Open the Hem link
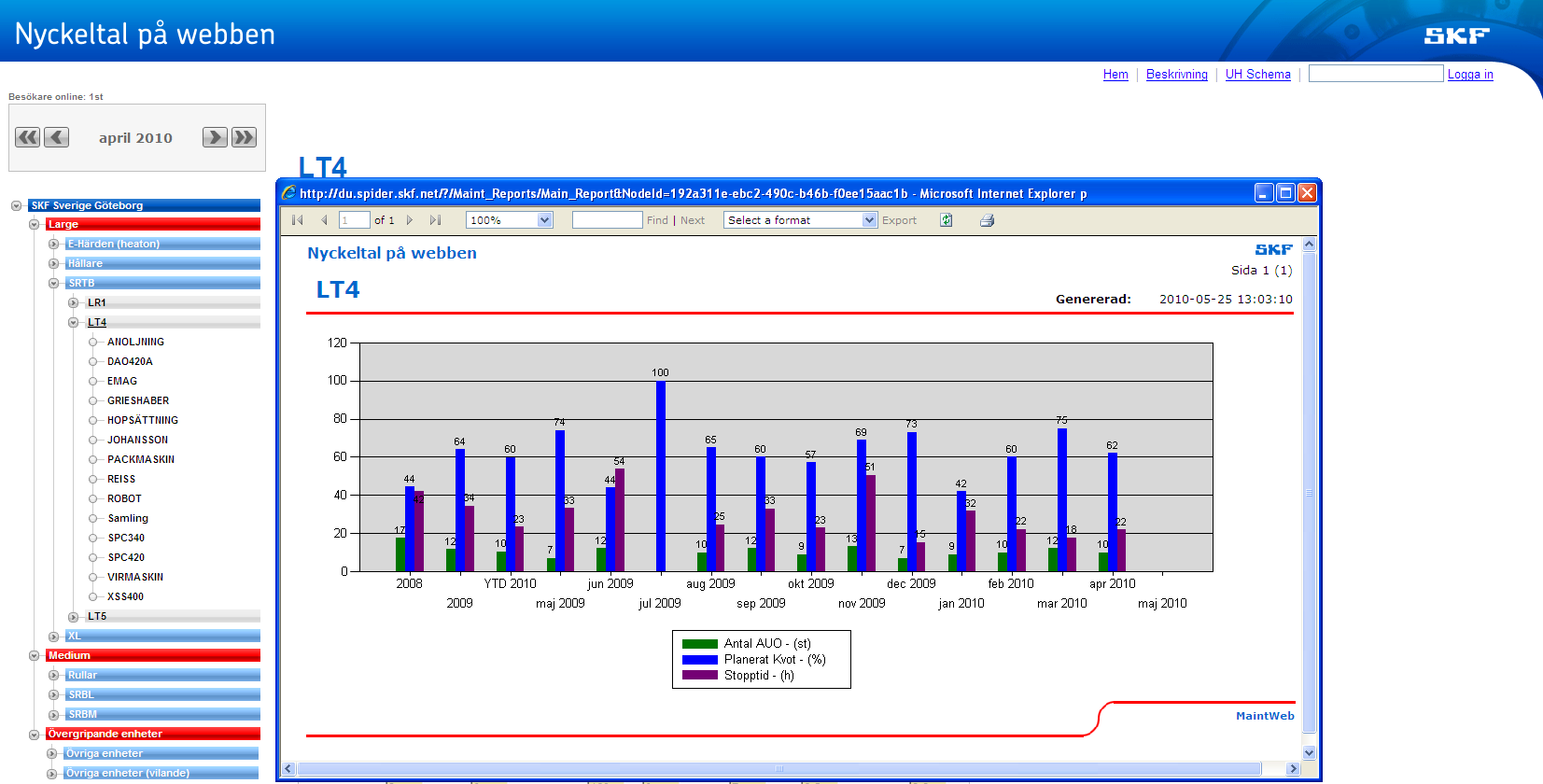The height and width of the screenshot is (784, 1543). (x=1115, y=75)
